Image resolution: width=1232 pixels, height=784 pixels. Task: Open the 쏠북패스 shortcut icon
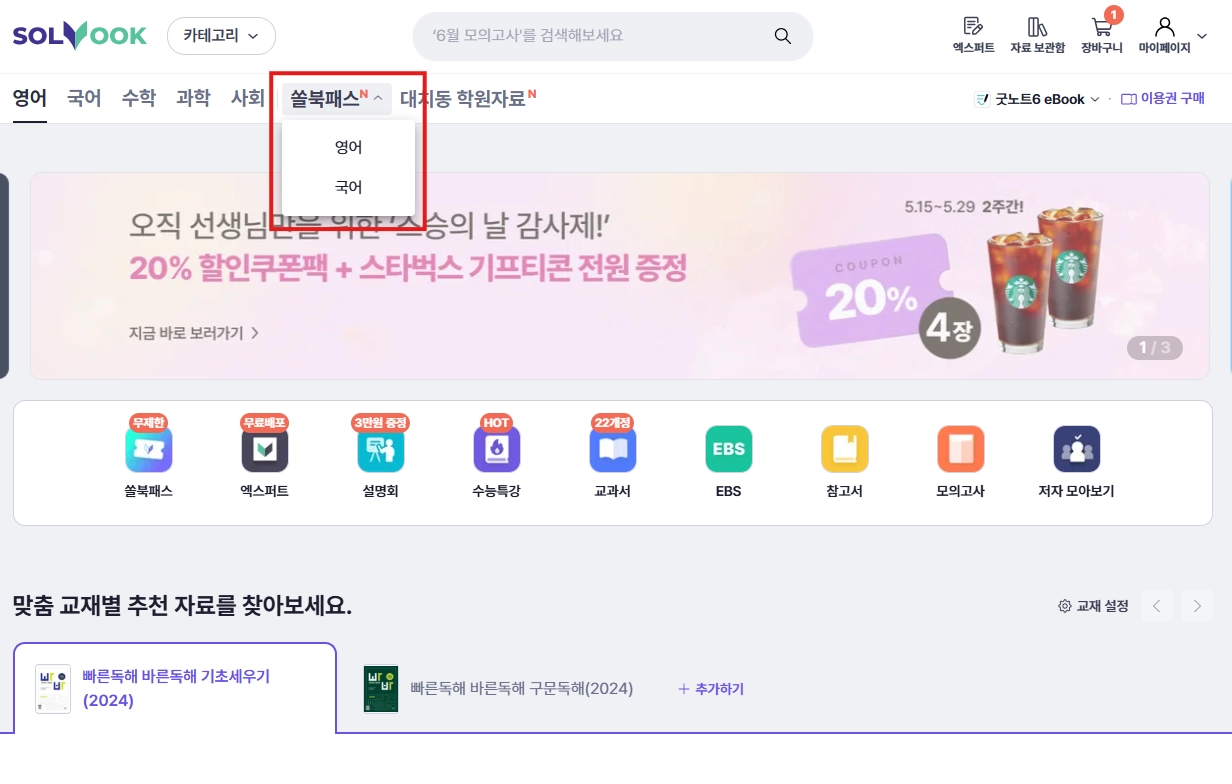[x=149, y=449]
